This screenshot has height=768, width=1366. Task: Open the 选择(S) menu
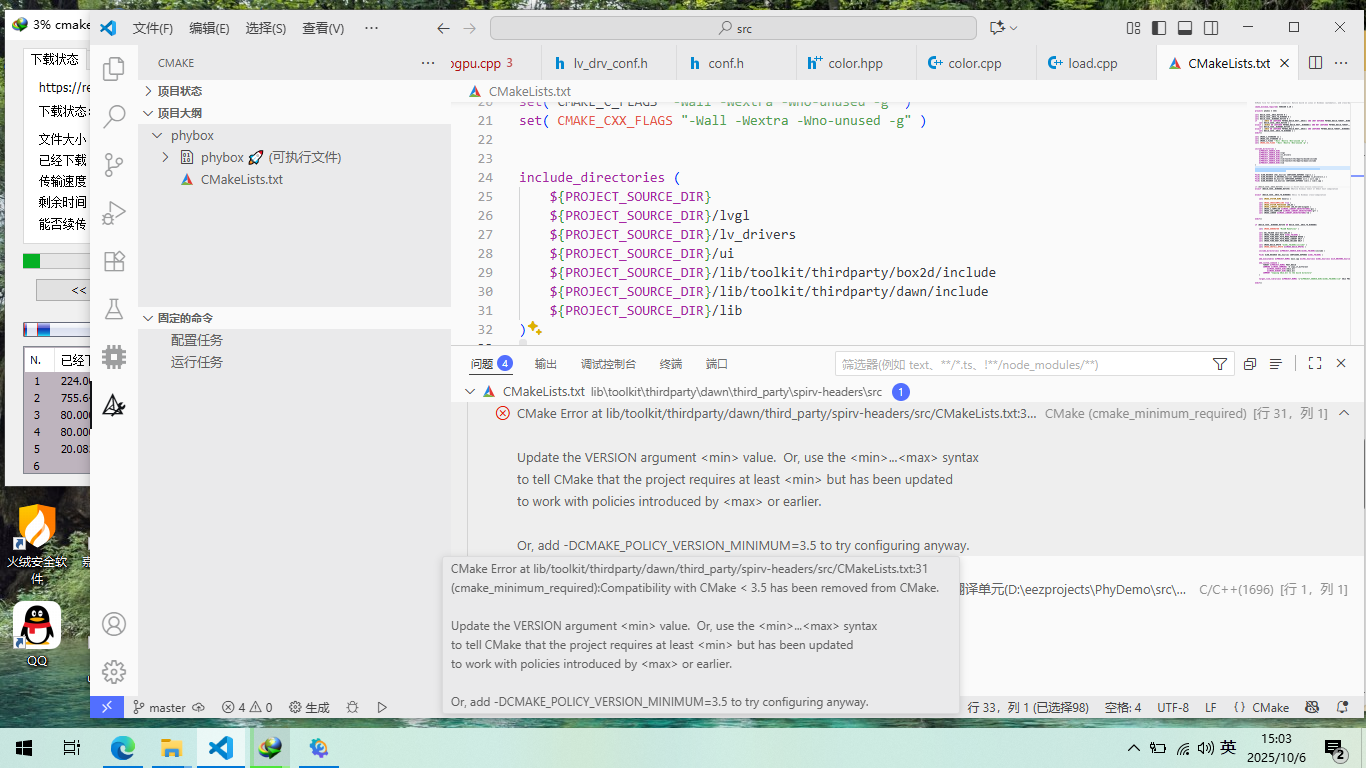(266, 28)
